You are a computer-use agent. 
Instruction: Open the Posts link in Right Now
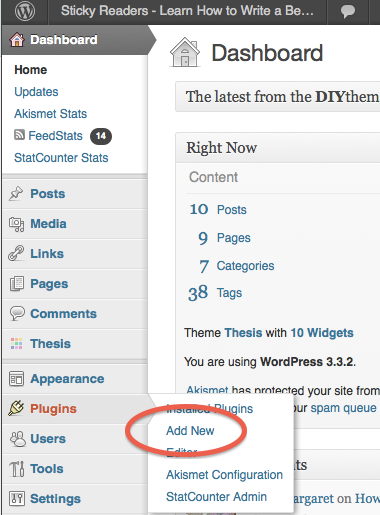coord(232,210)
